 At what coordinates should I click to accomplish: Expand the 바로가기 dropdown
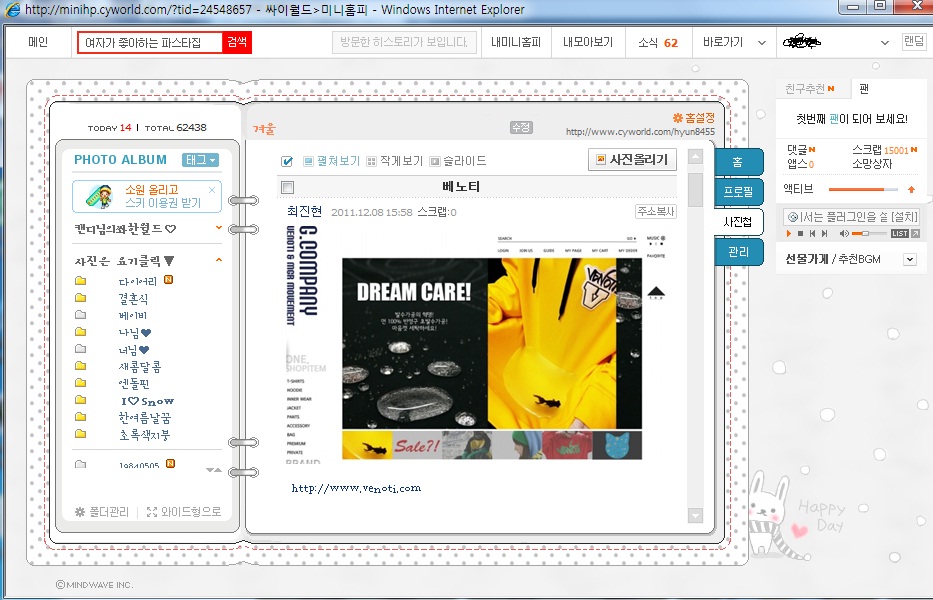point(762,43)
